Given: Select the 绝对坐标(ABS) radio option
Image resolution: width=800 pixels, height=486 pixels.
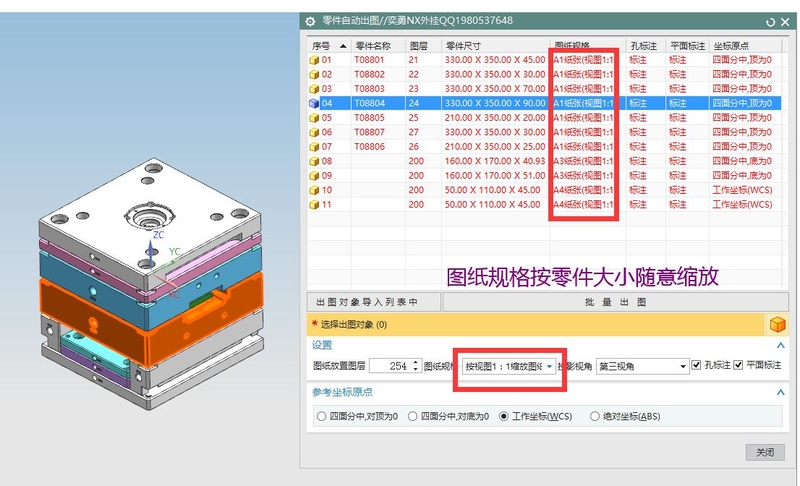Looking at the screenshot, I should point(594,416).
